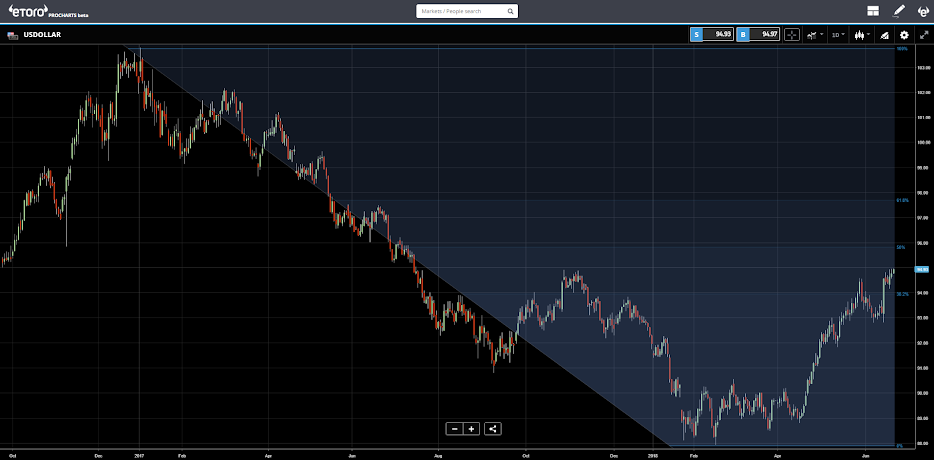Click the current price label on axis
This screenshot has width=934, height=460.
923,269
